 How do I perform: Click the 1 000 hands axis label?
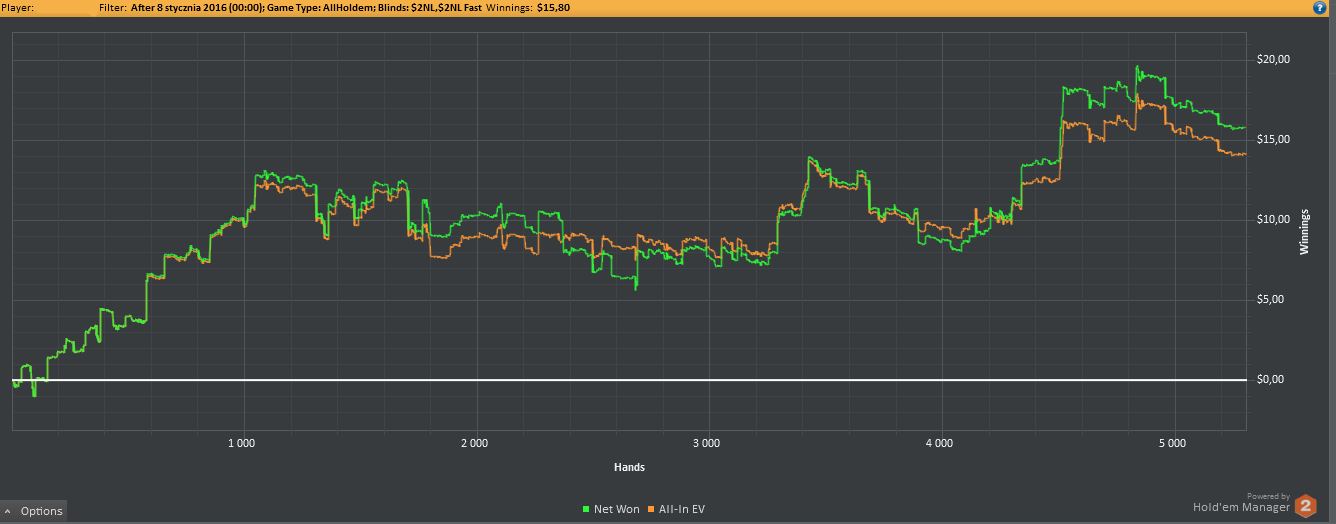coord(241,442)
